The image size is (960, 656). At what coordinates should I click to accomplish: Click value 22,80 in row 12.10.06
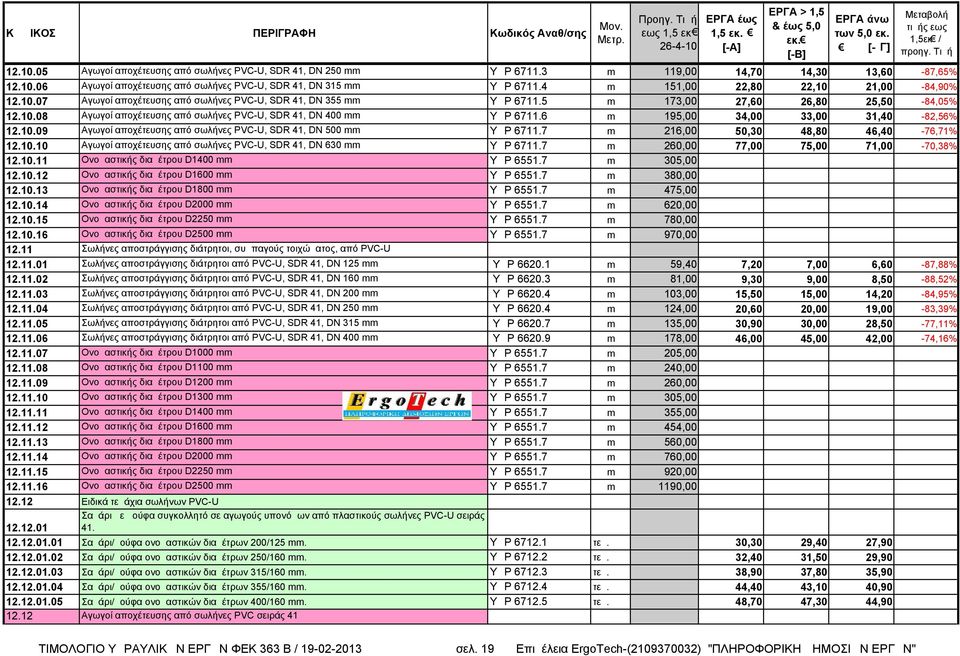[749, 87]
